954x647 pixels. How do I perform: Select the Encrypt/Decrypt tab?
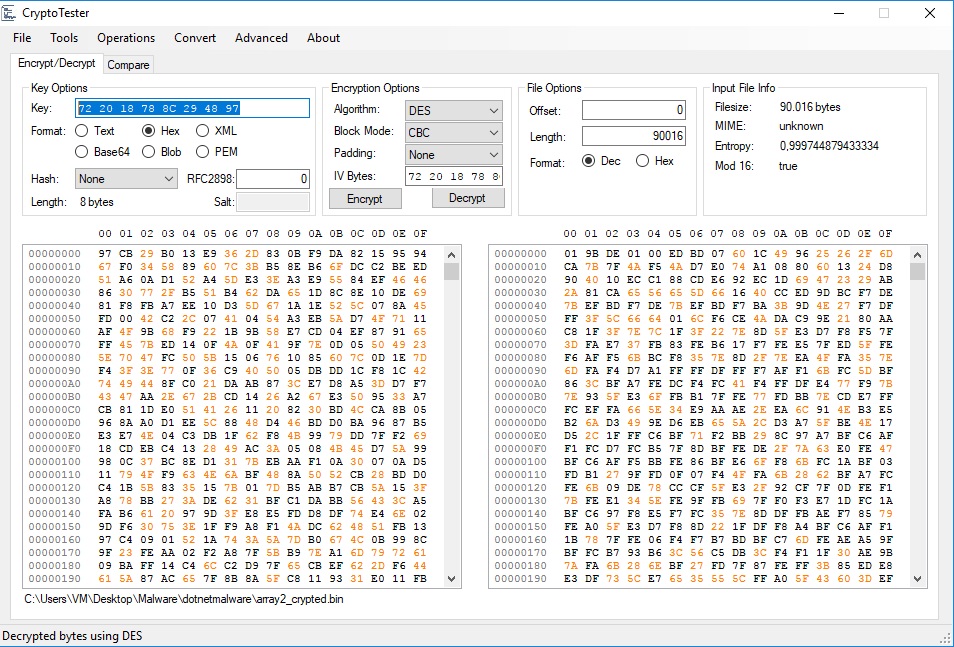pos(57,63)
